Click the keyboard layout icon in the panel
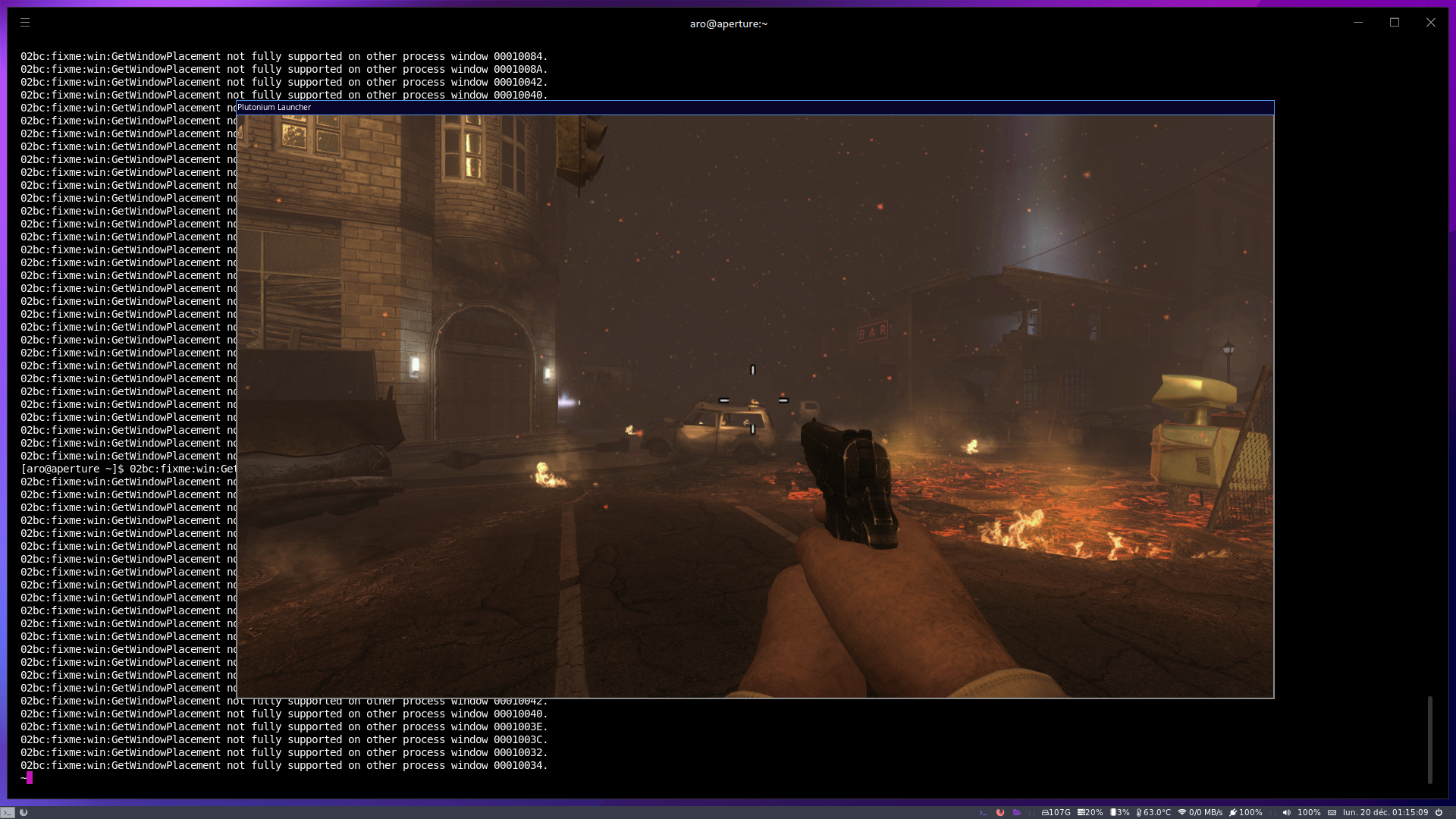 coord(1332,812)
